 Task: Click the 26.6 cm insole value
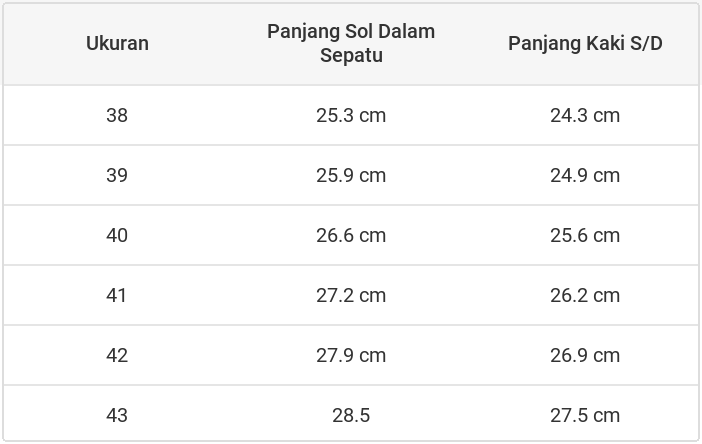tap(351, 235)
